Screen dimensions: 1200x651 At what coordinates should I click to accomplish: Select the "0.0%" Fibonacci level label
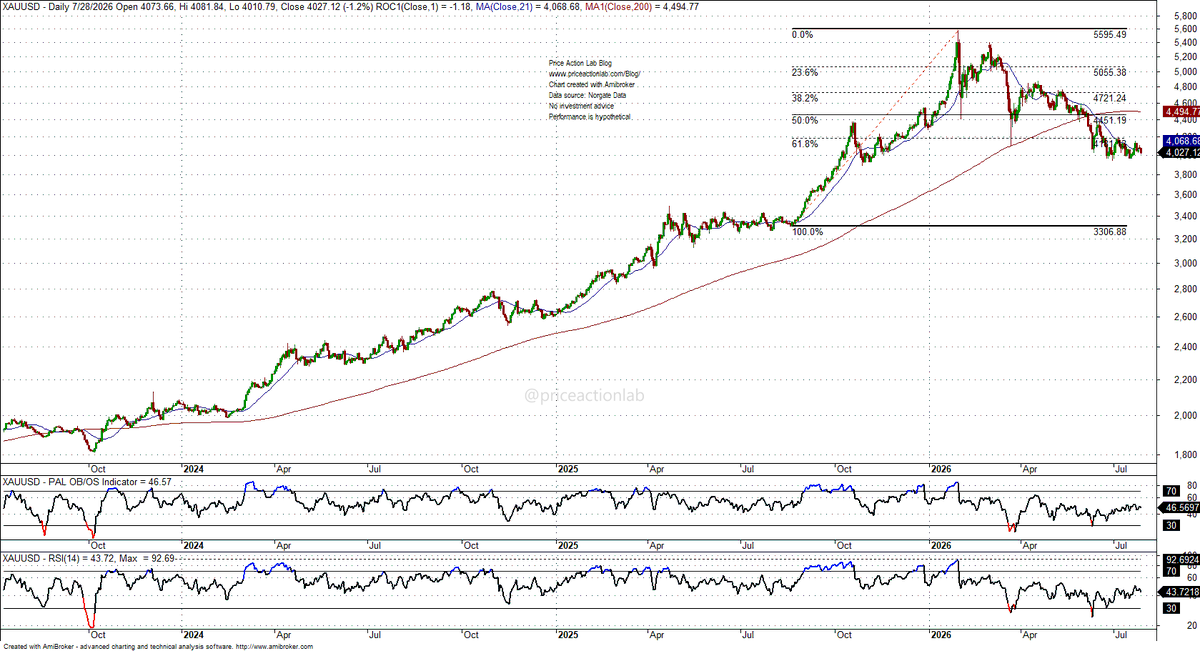802,35
